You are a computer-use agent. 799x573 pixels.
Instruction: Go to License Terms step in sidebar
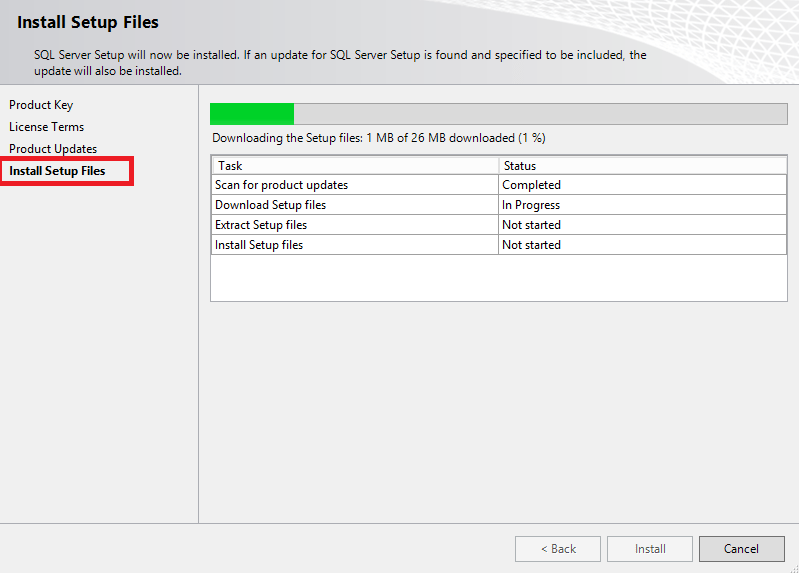pos(47,127)
